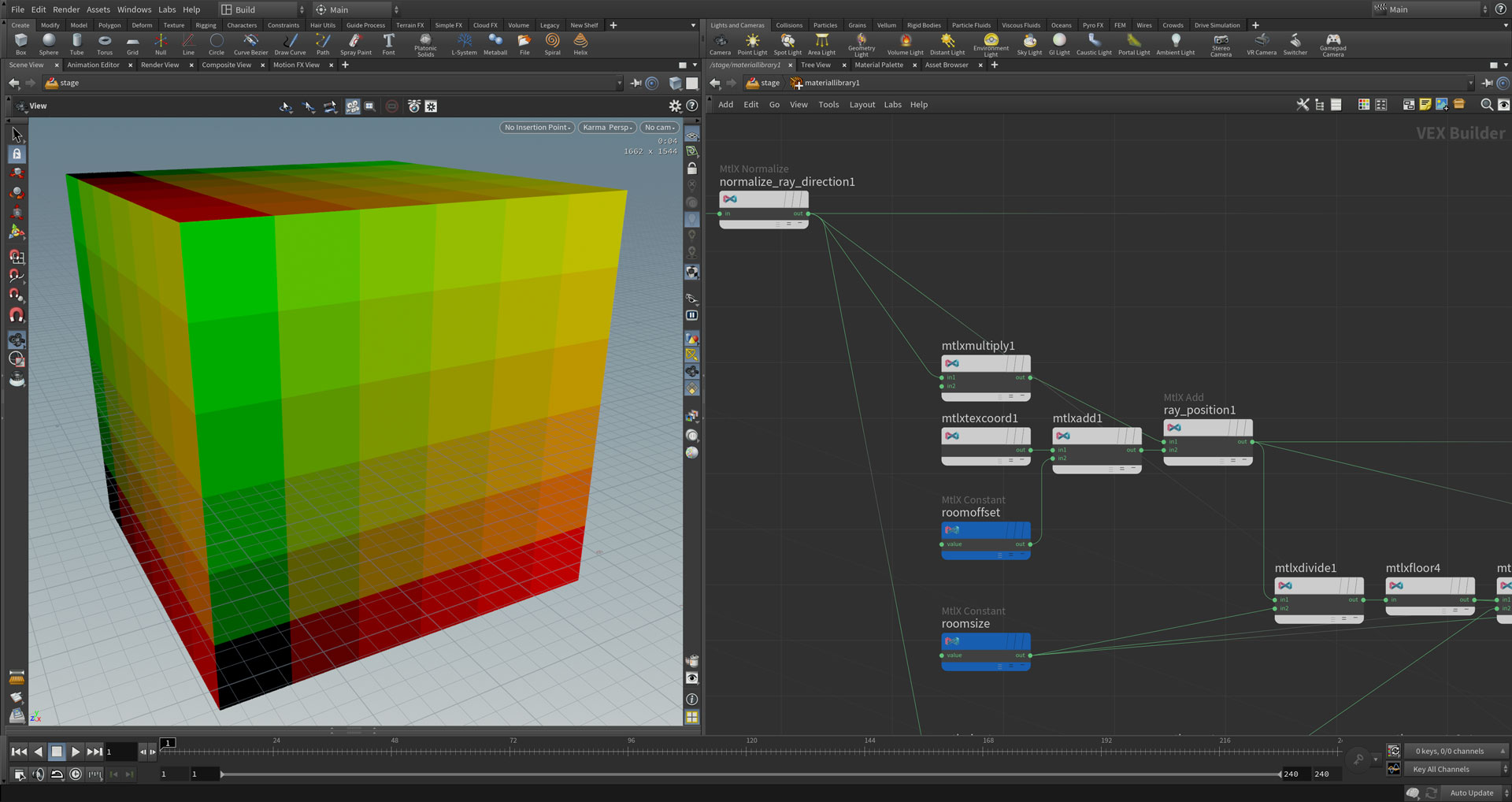Select the Spiral shelf tool
The image size is (1512, 802).
point(553,44)
